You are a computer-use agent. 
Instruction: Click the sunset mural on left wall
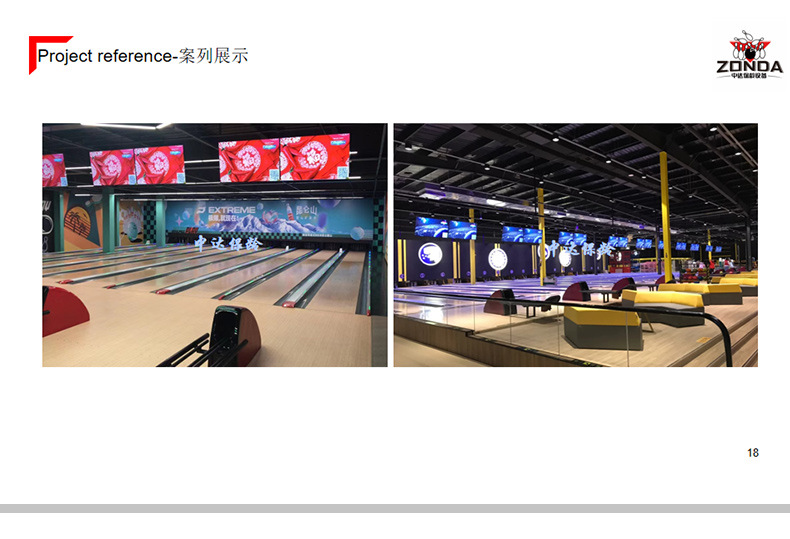83,222
